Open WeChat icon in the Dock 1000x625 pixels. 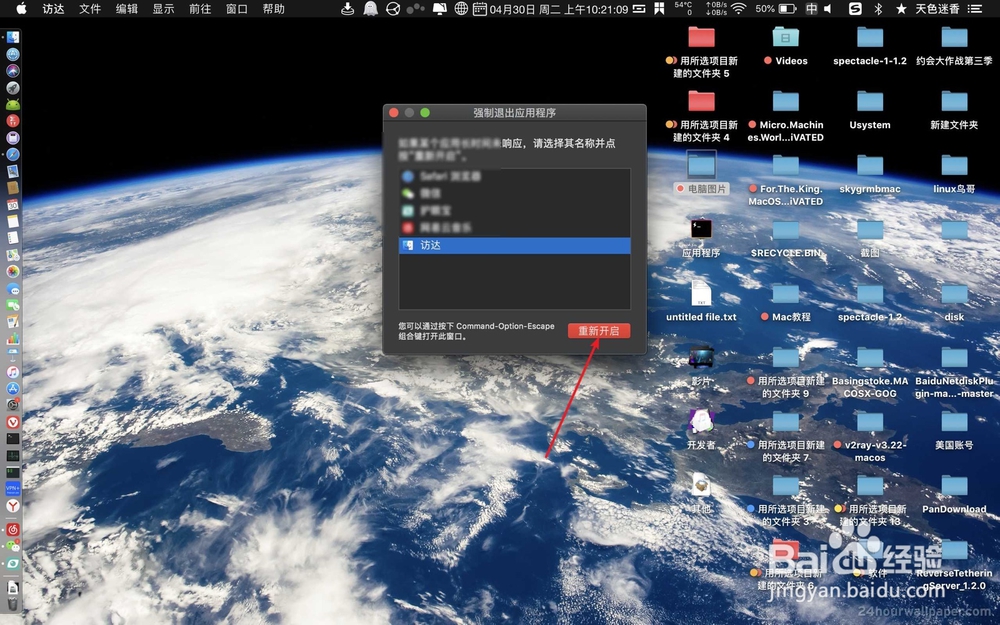click(13, 547)
